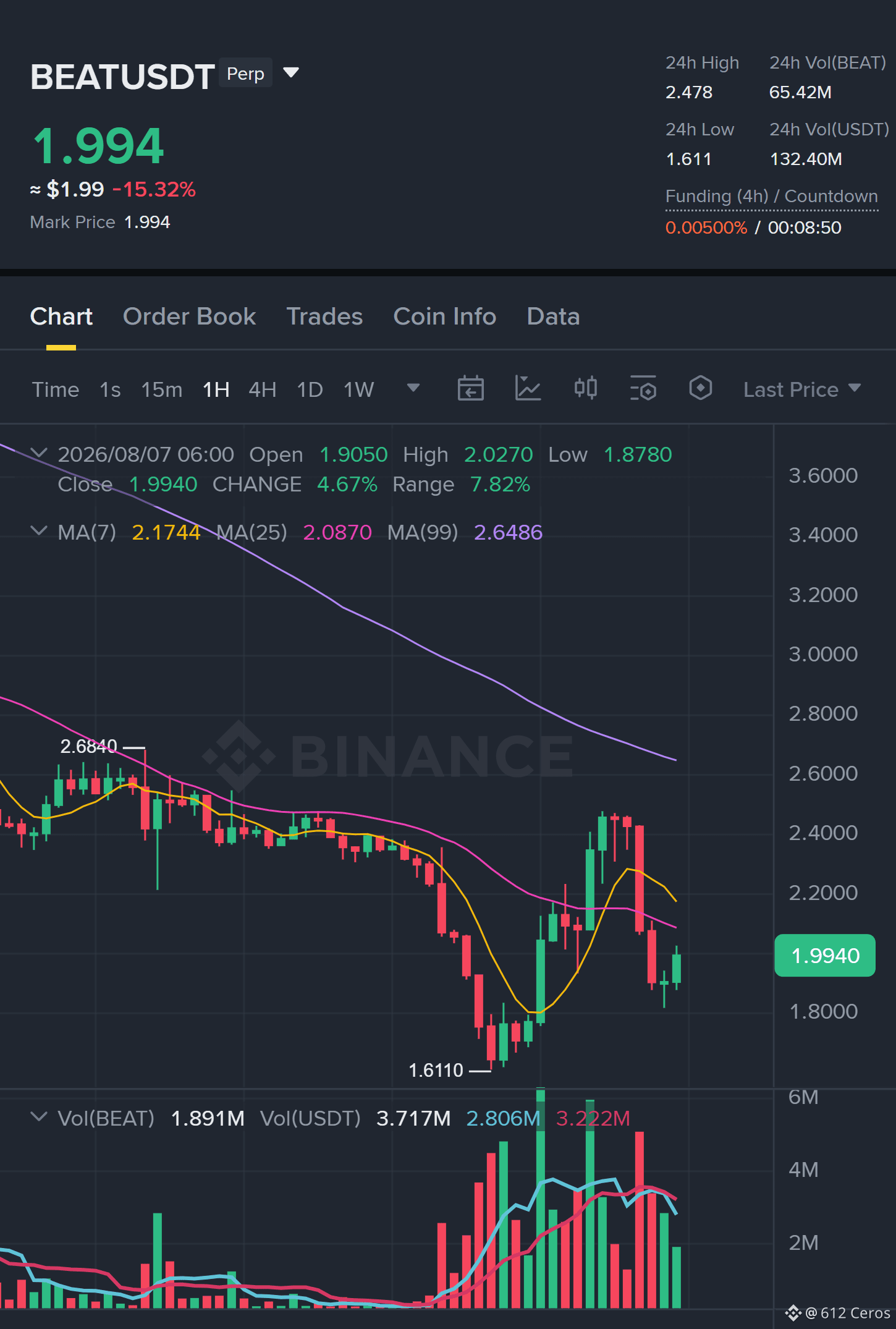Click the 1.6110 low price marker

436,1070
